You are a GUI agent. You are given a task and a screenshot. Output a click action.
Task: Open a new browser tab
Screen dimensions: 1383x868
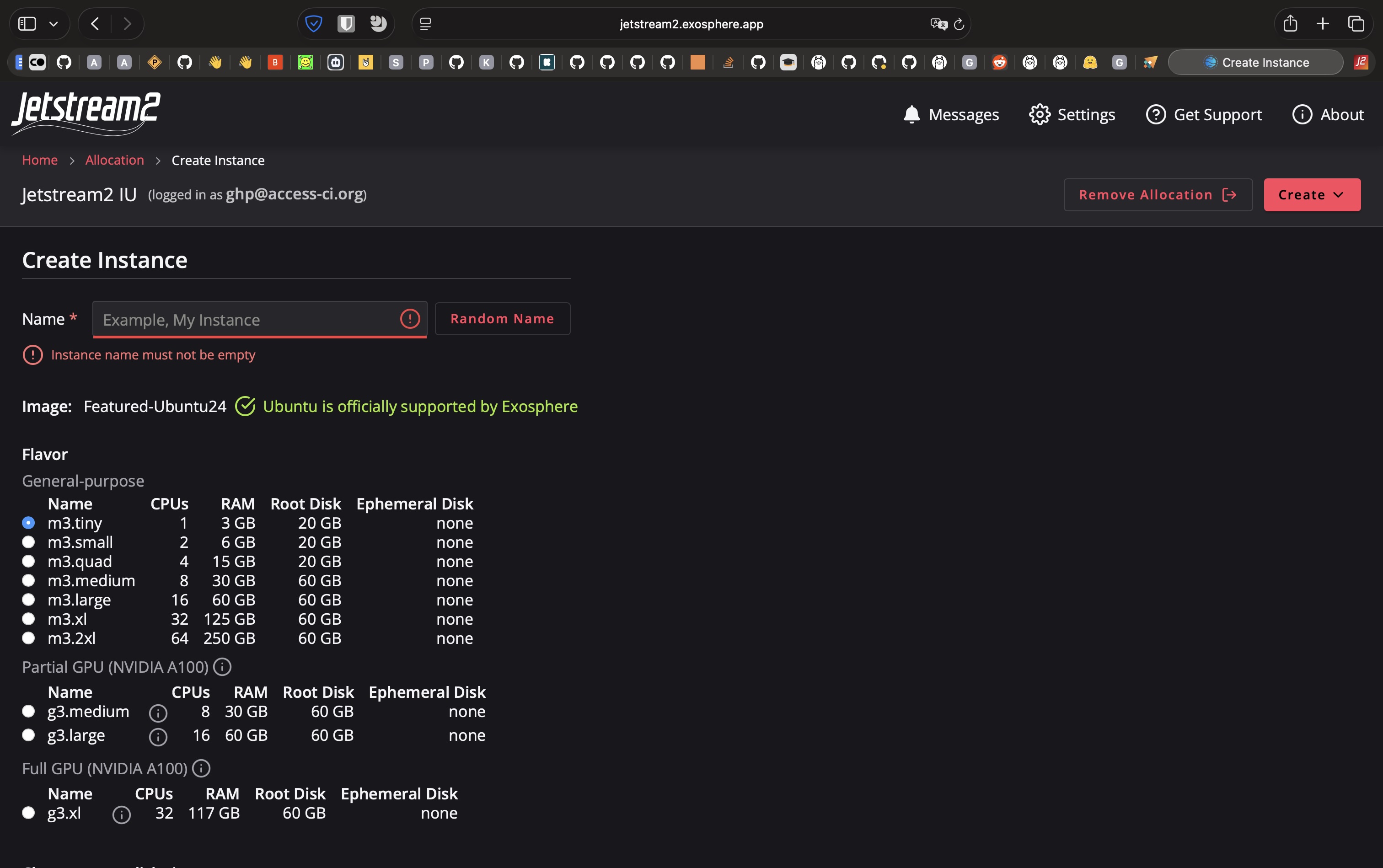1323,23
